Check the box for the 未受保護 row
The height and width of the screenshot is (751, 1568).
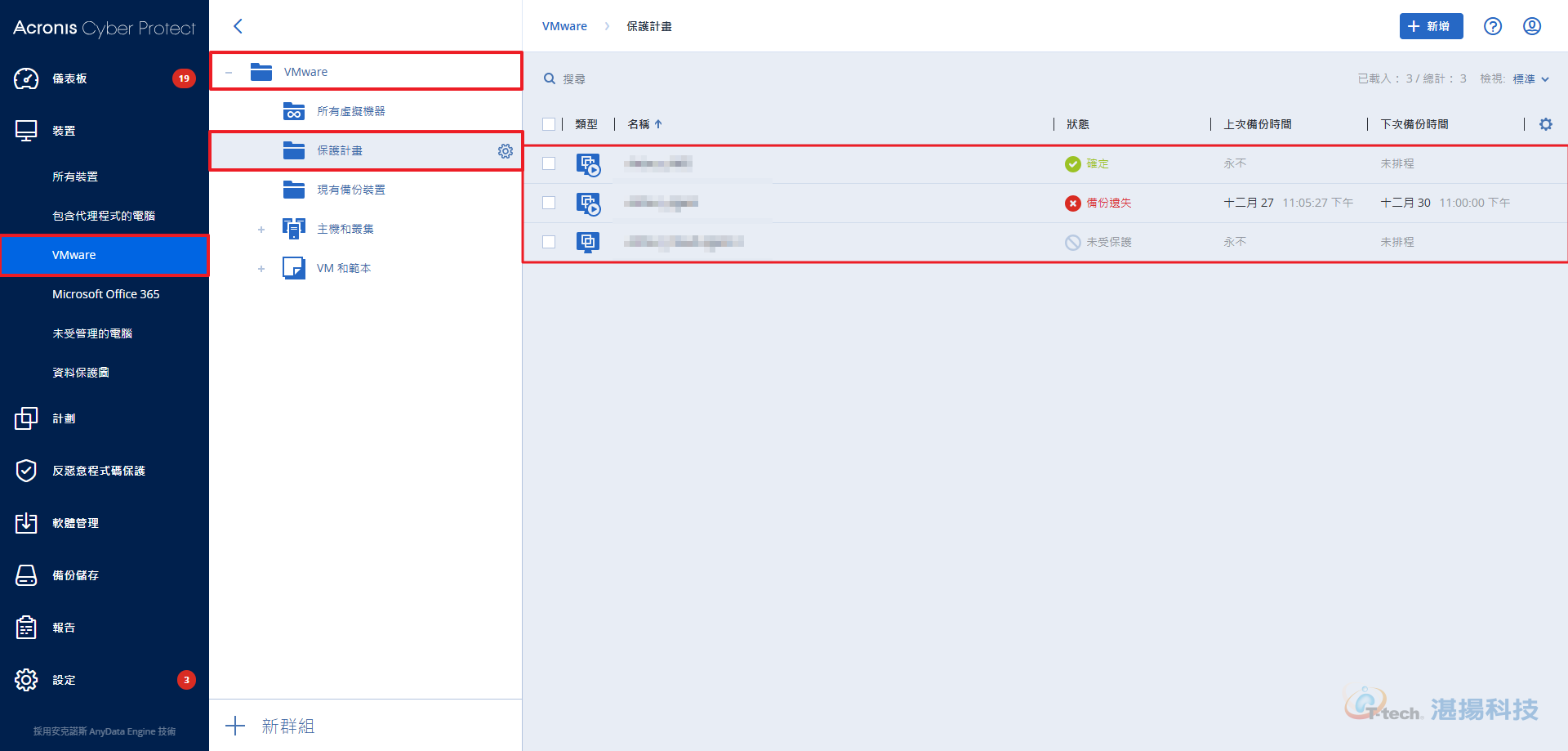(x=549, y=242)
